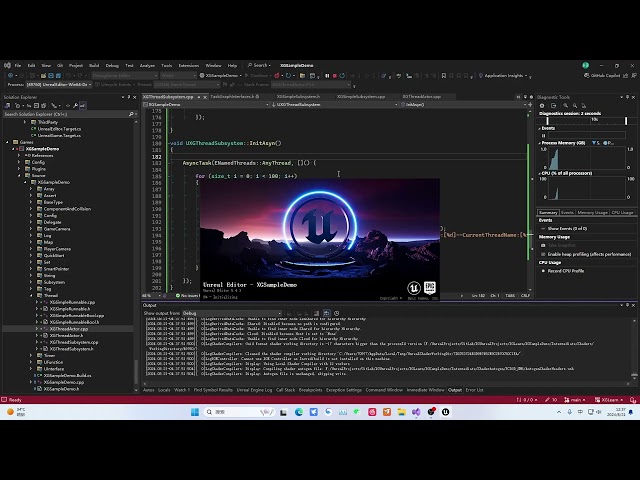Viewport: 640px width, 480px height.
Task: Click the Diagnostic Tools zoom out icon
Action: point(575,106)
